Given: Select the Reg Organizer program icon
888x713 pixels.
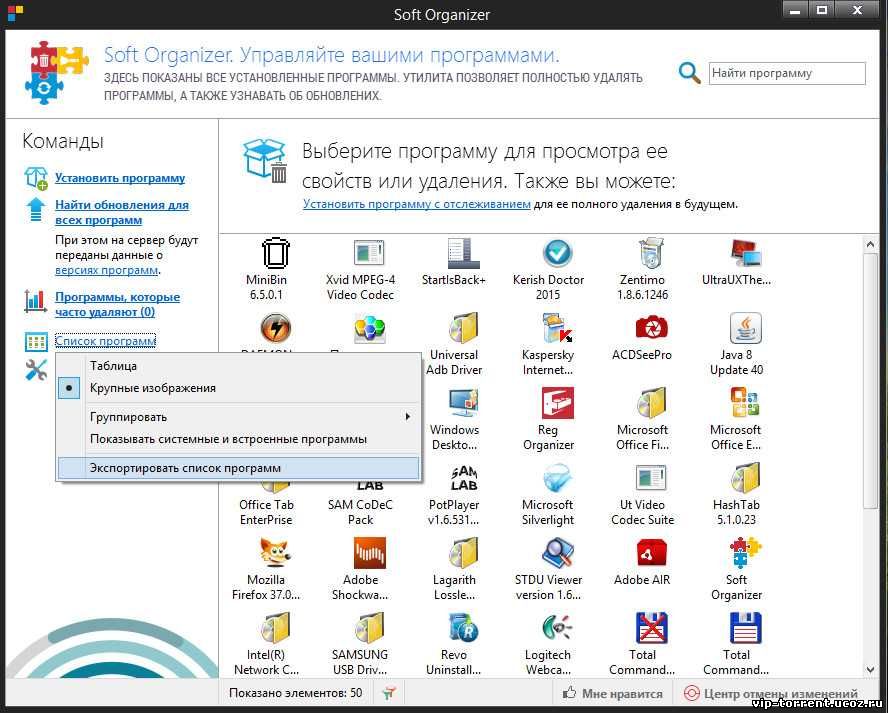Looking at the screenshot, I should tap(557, 403).
